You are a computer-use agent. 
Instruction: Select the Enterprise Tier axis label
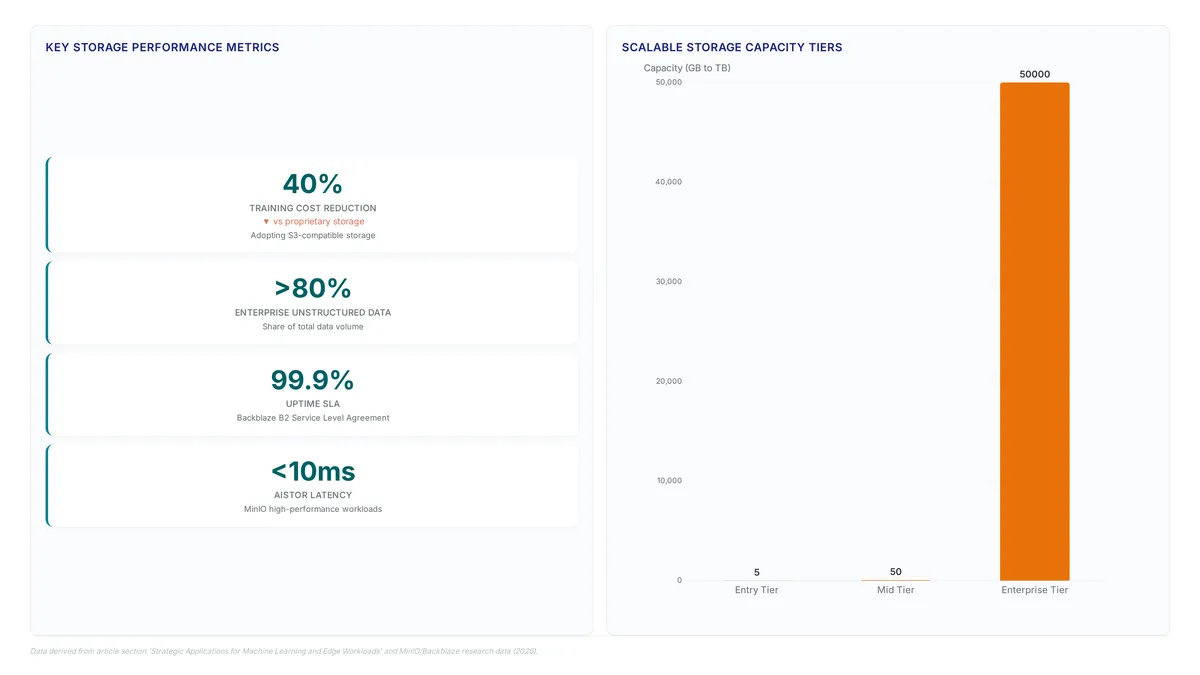coord(1035,590)
